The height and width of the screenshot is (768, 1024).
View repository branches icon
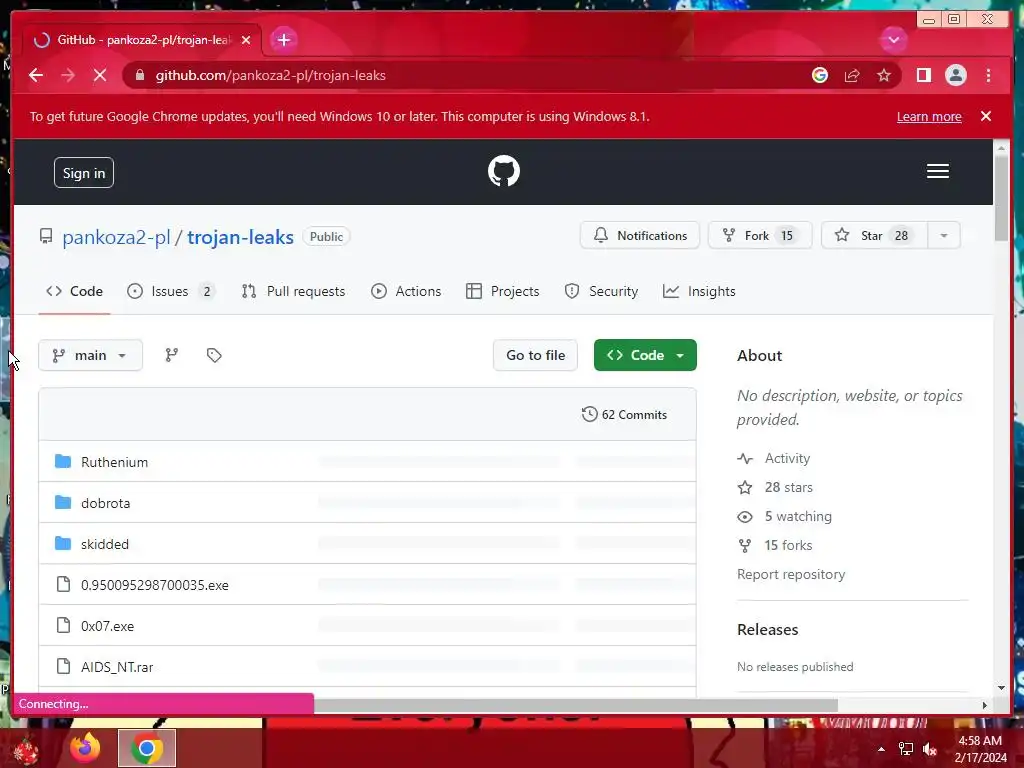(172, 355)
